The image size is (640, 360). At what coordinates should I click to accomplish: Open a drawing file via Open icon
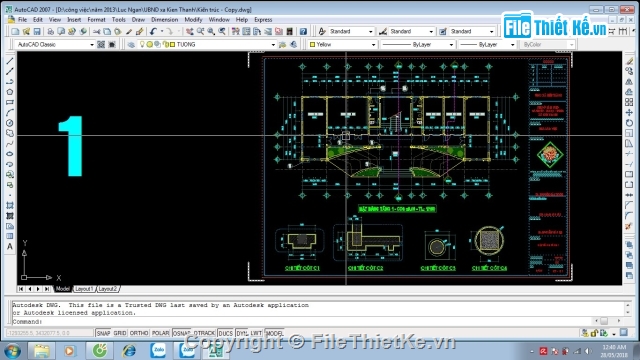[26, 31]
